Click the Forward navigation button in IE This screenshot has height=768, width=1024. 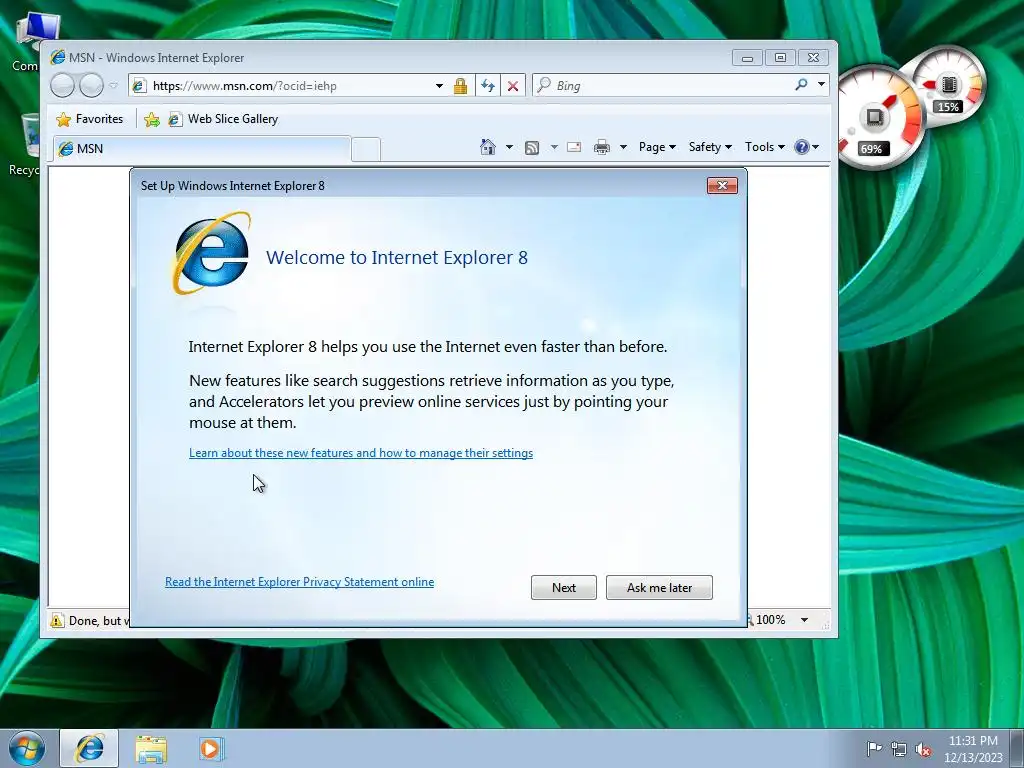tap(91, 86)
